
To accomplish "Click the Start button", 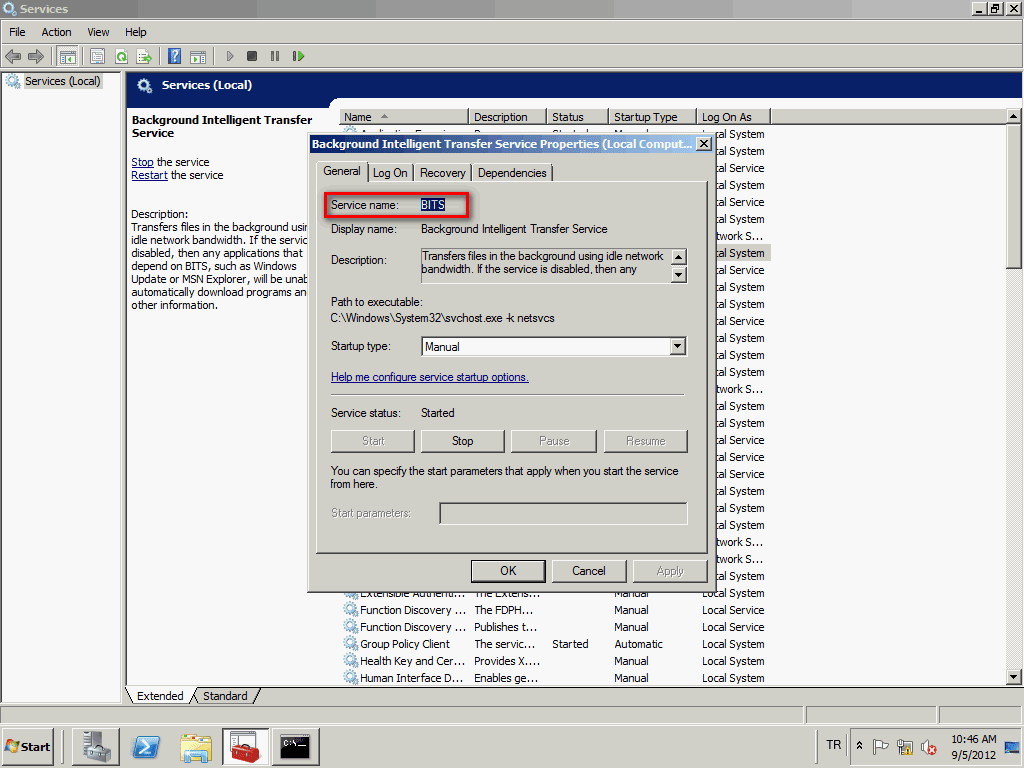I will coord(28,746).
